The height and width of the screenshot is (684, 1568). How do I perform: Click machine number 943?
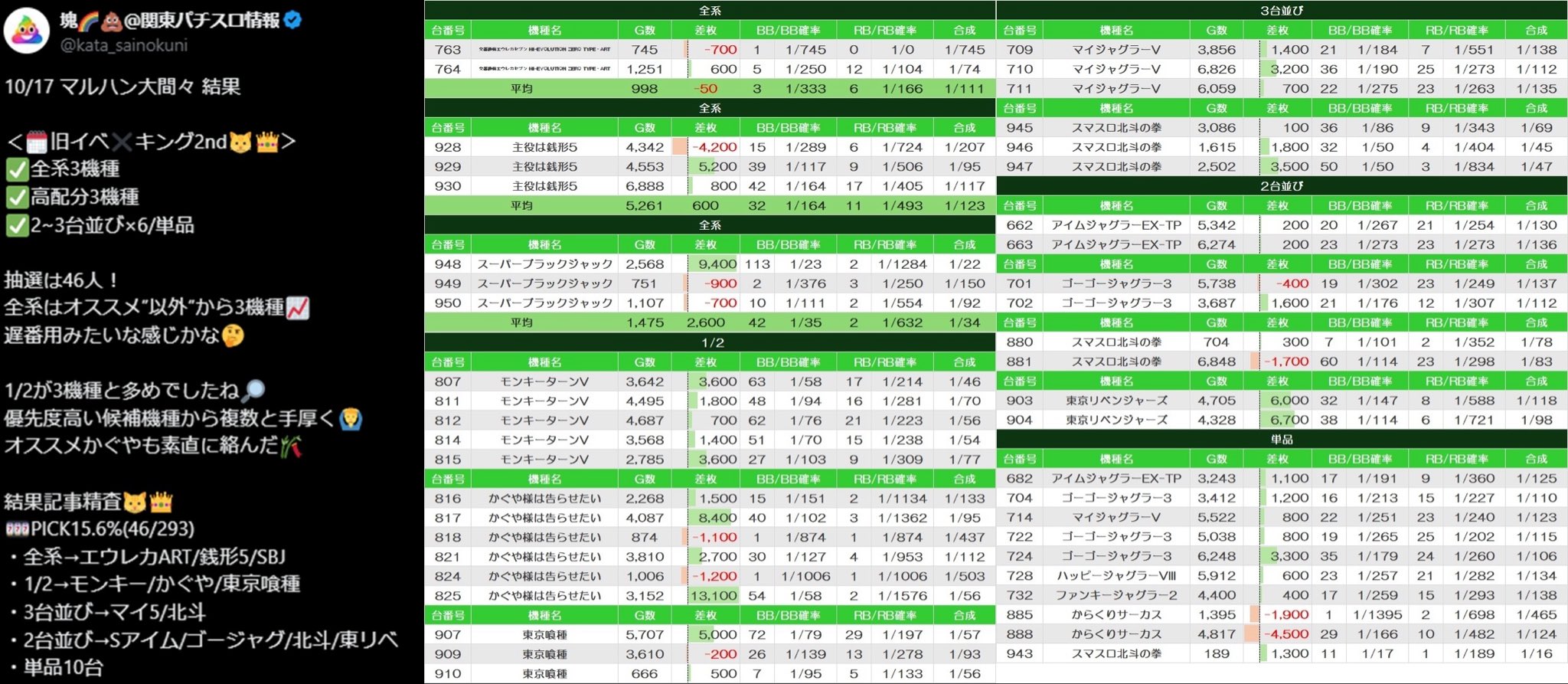tap(1020, 654)
